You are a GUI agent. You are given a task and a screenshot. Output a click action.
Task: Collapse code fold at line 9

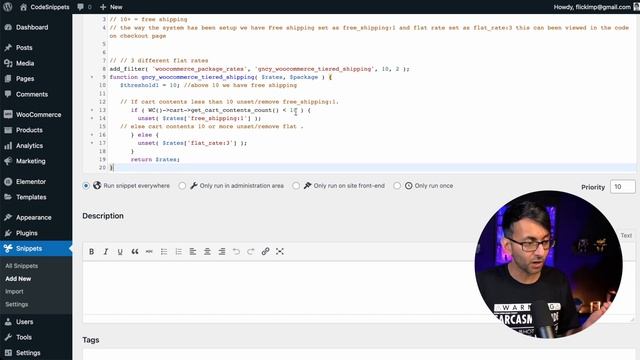click(x=92, y=77)
